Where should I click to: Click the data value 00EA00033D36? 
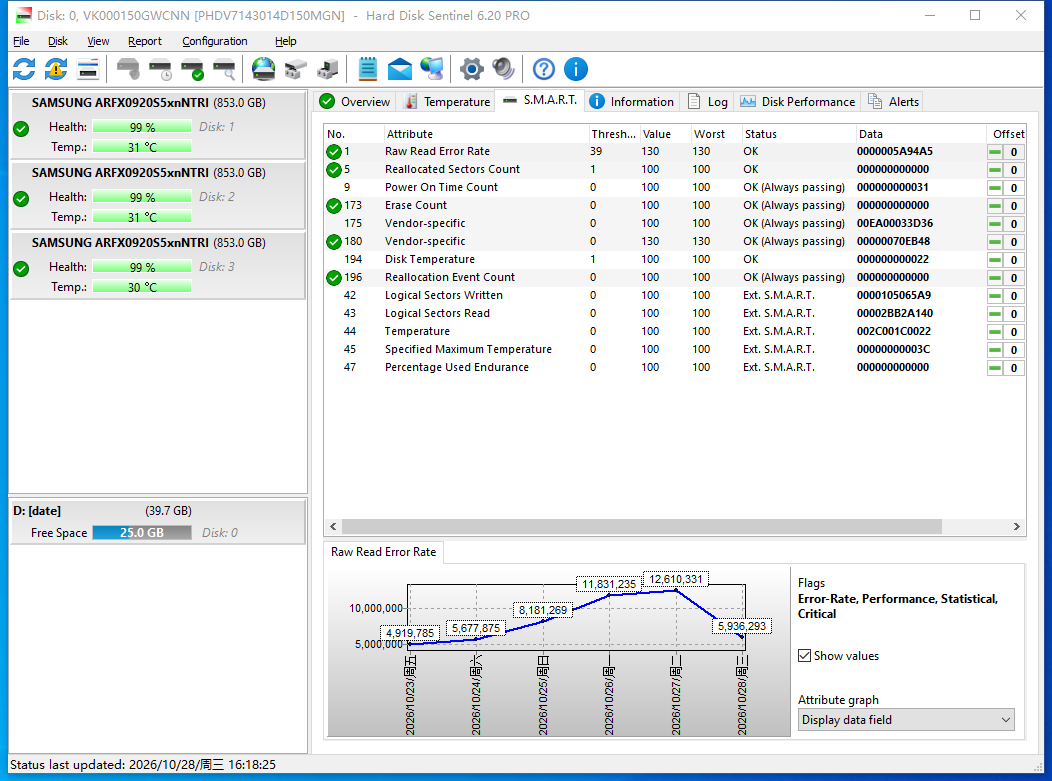pos(895,223)
